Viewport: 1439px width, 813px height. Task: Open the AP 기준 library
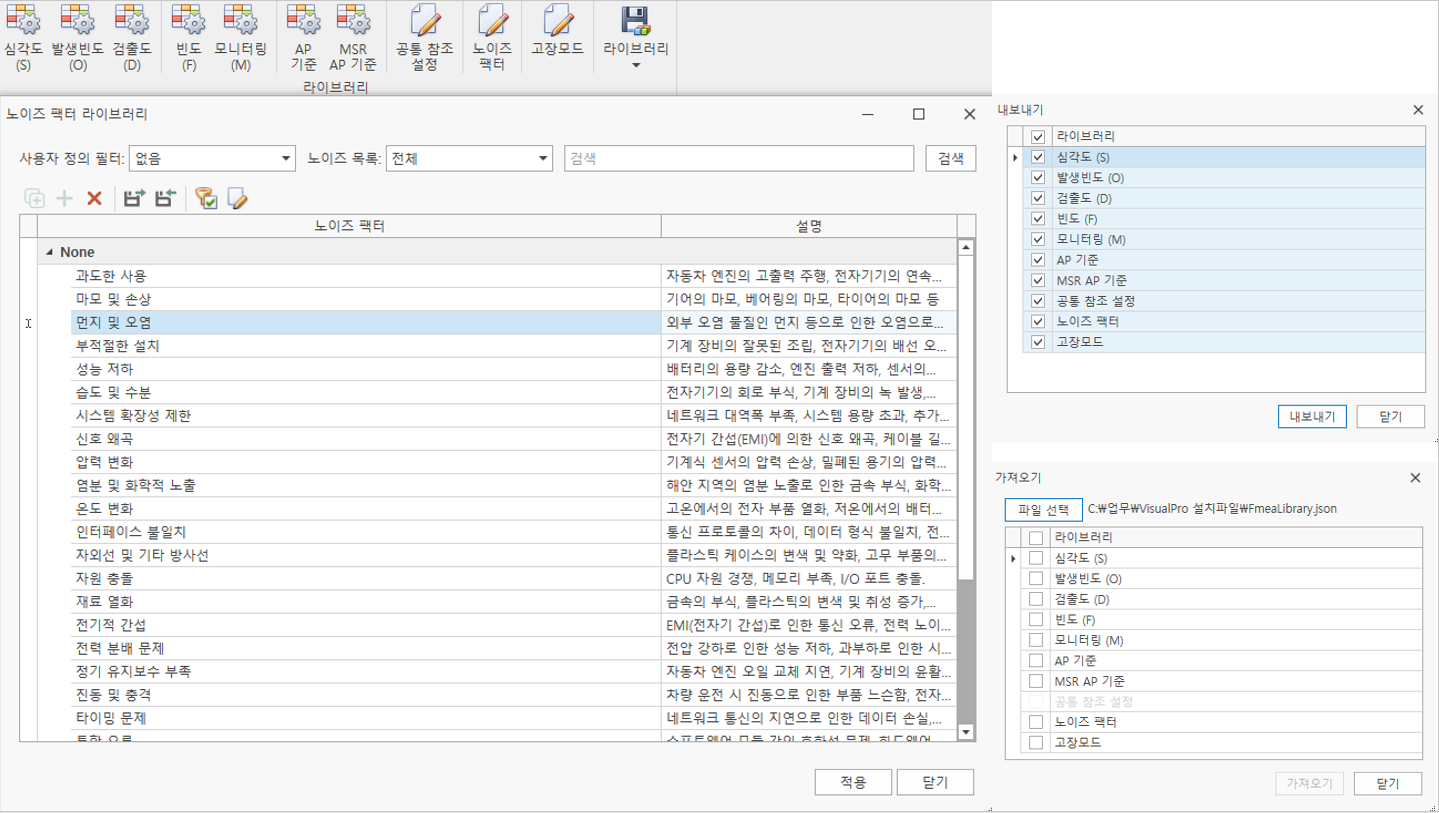pos(304,38)
